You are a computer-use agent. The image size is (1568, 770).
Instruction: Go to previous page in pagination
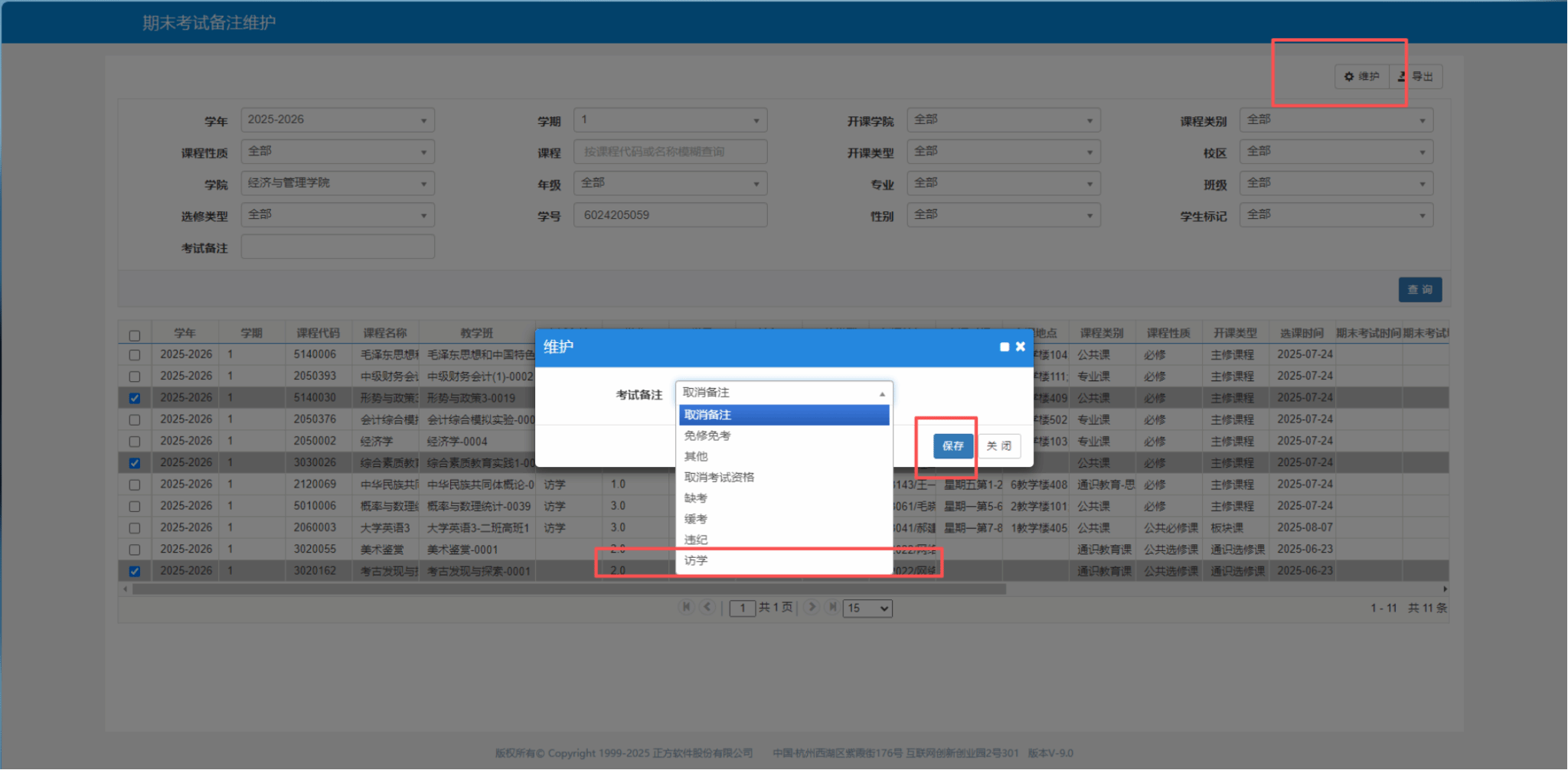tap(707, 607)
